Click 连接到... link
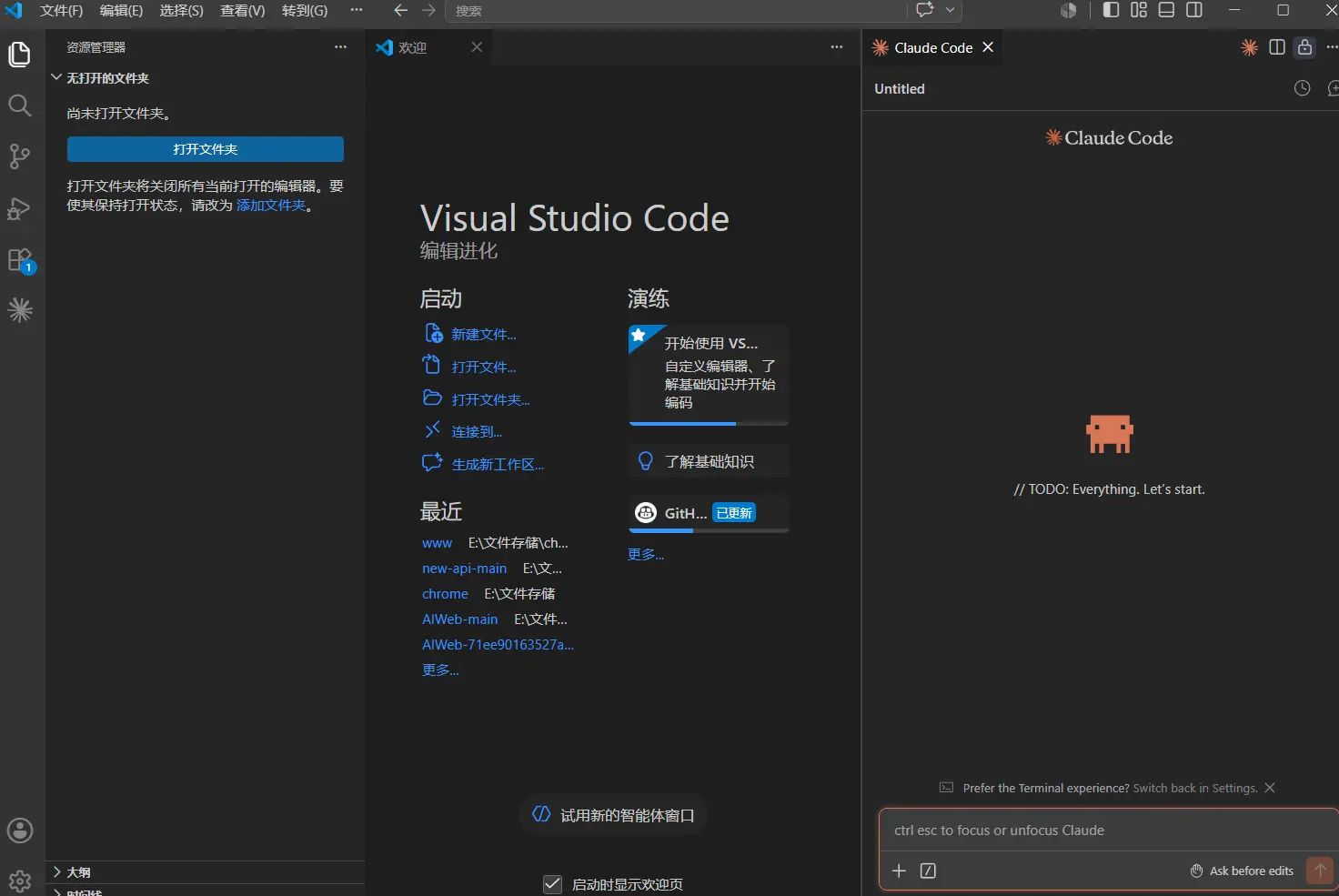The width and height of the screenshot is (1339, 896). coord(477,432)
